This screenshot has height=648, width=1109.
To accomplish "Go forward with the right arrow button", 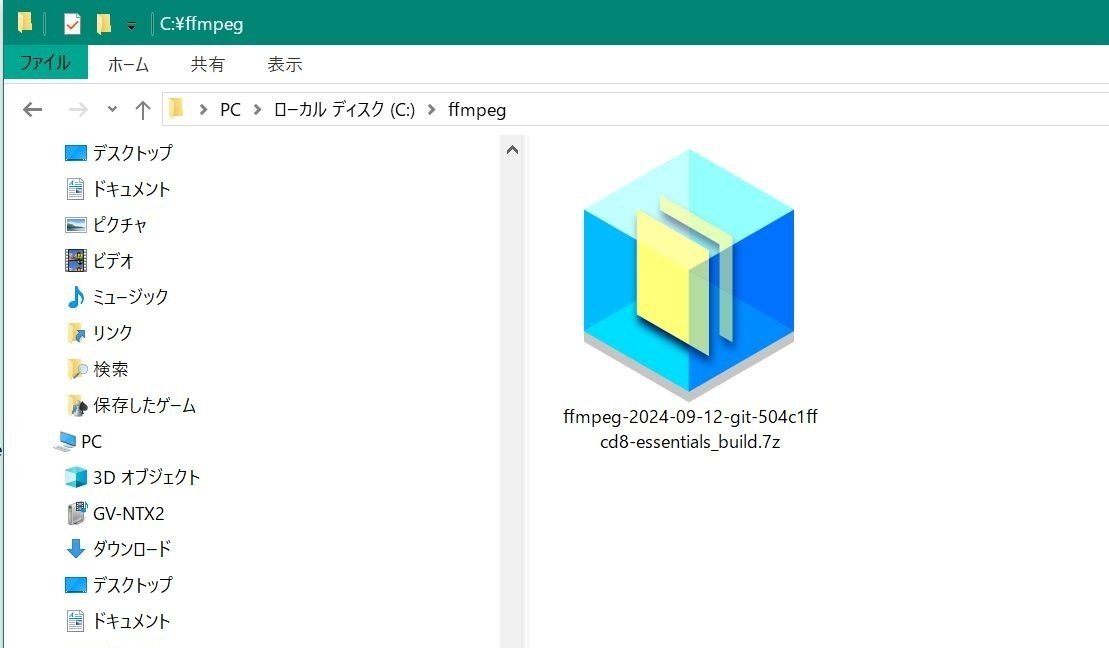I will 78,110.
